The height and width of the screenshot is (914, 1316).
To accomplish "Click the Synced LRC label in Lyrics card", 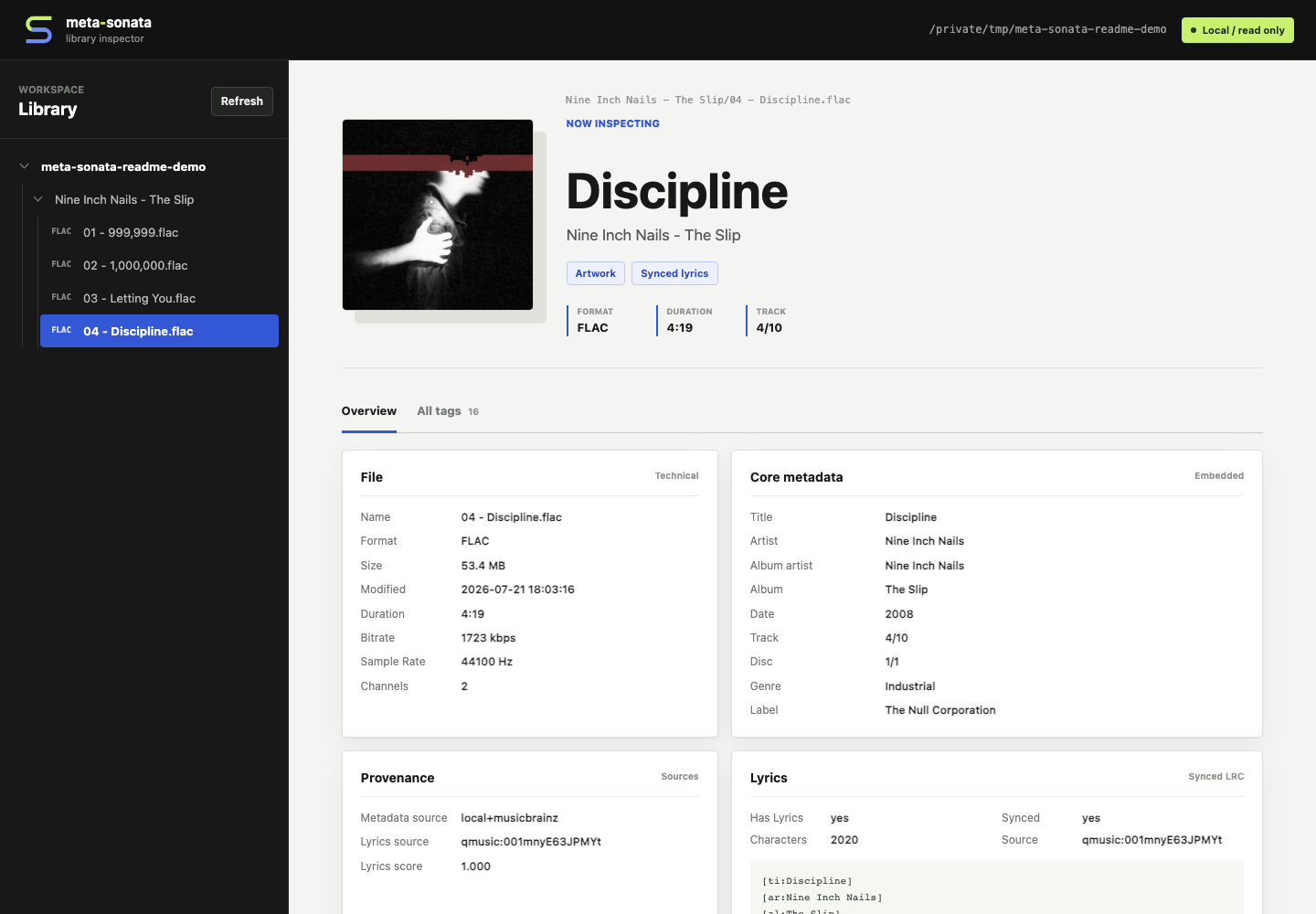I will coord(1216,777).
